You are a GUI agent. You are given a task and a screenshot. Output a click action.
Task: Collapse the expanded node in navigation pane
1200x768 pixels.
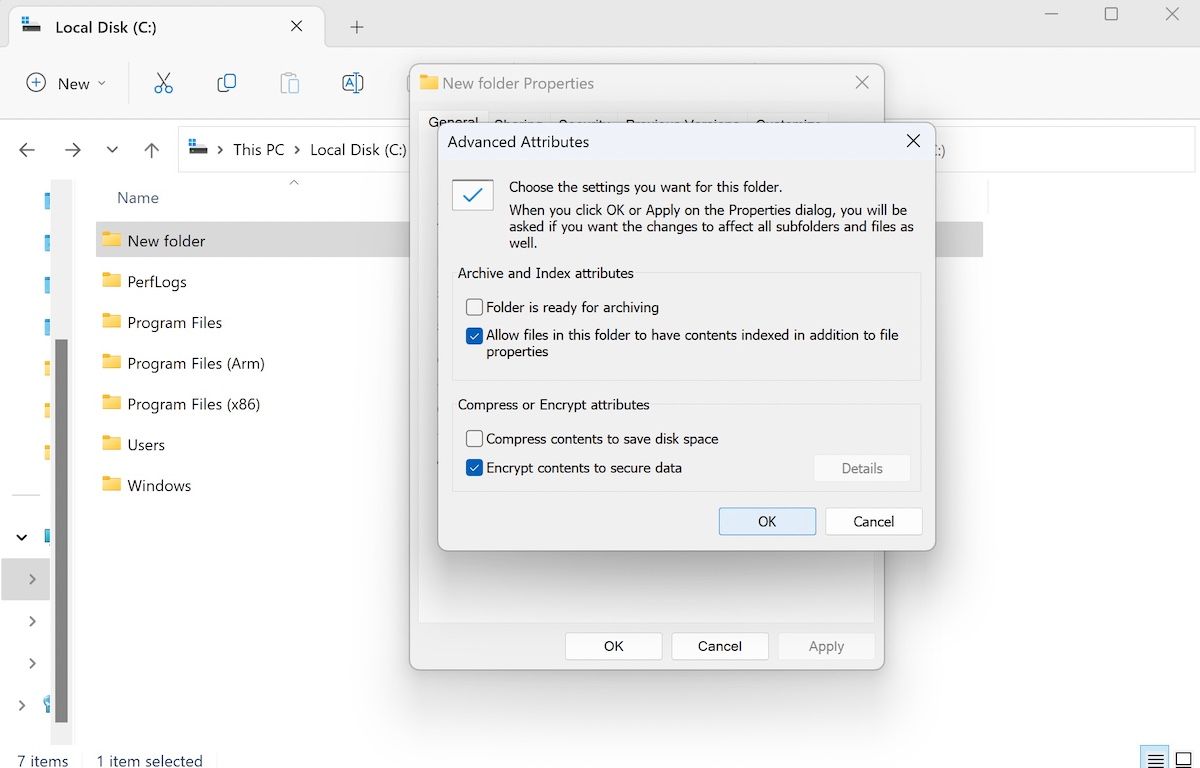coord(21,537)
